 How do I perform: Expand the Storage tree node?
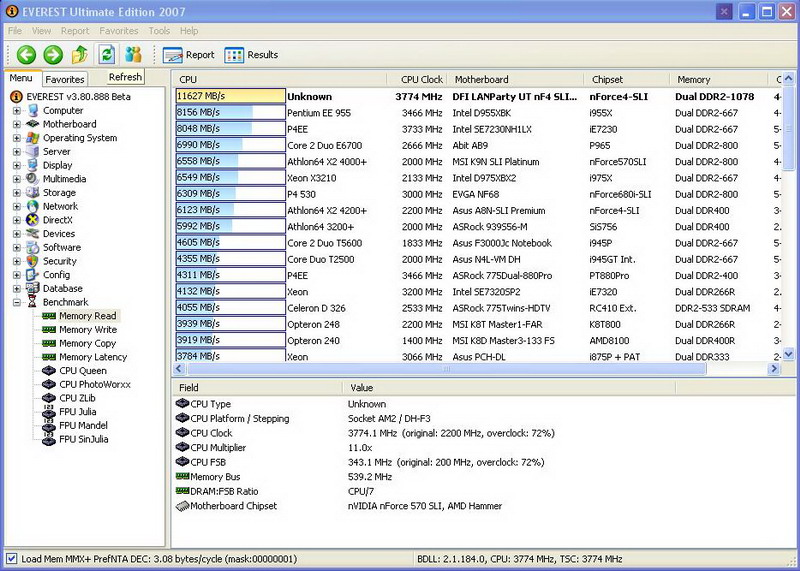tap(17, 192)
